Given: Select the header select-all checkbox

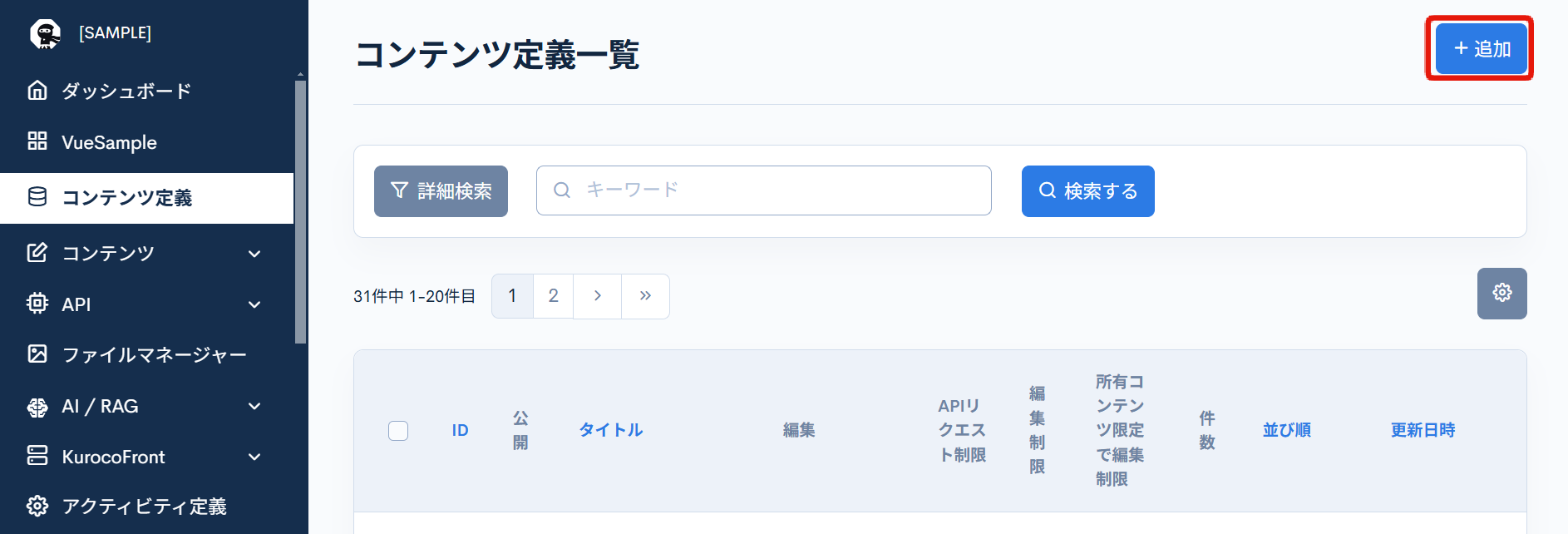Looking at the screenshot, I should [398, 430].
